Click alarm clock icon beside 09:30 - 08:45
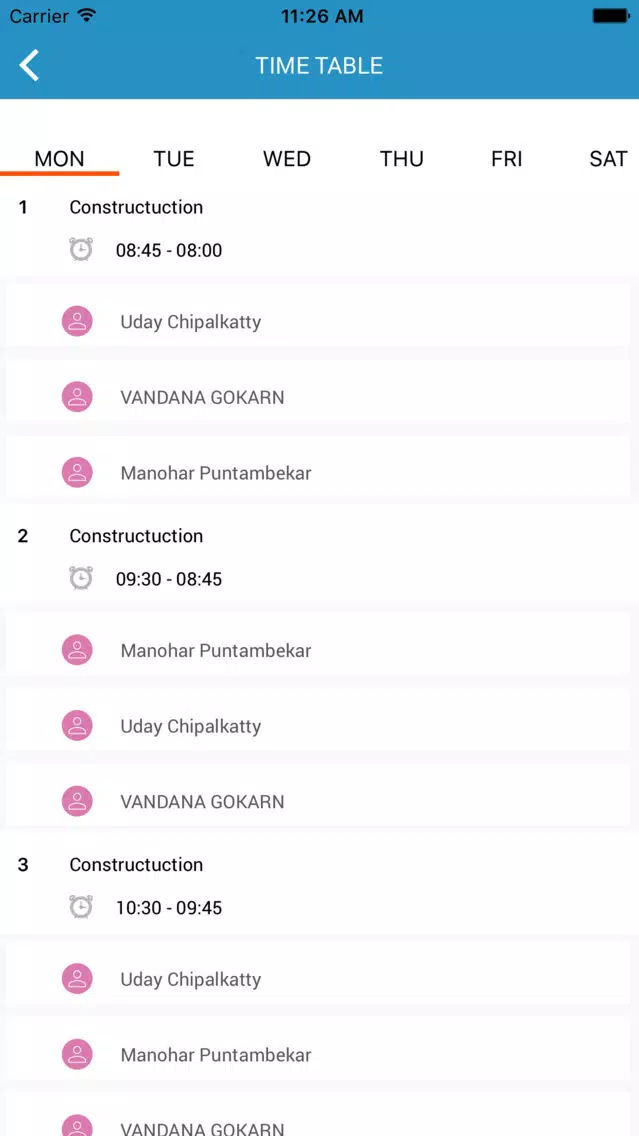 click(81, 579)
